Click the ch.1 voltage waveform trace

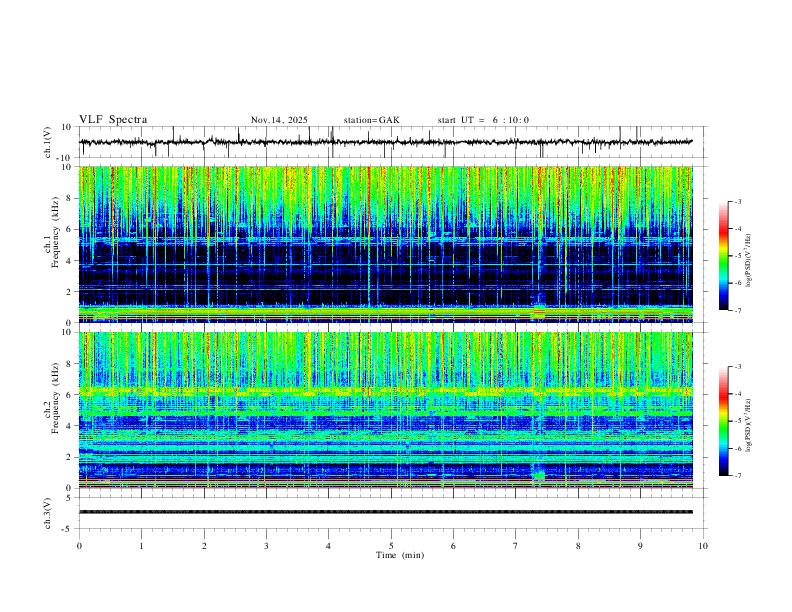[x=386, y=142]
